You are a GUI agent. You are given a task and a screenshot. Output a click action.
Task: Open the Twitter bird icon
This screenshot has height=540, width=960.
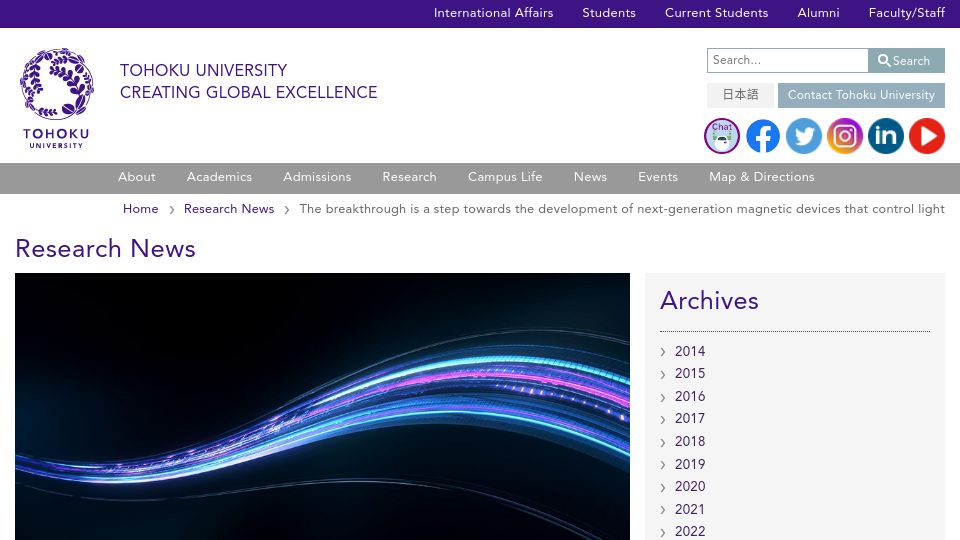(x=804, y=136)
